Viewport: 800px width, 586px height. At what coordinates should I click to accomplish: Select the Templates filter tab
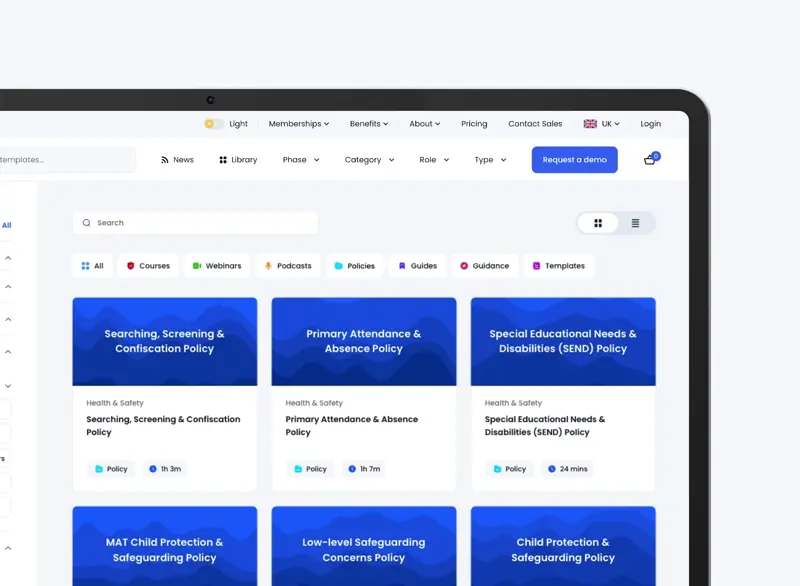(558, 266)
